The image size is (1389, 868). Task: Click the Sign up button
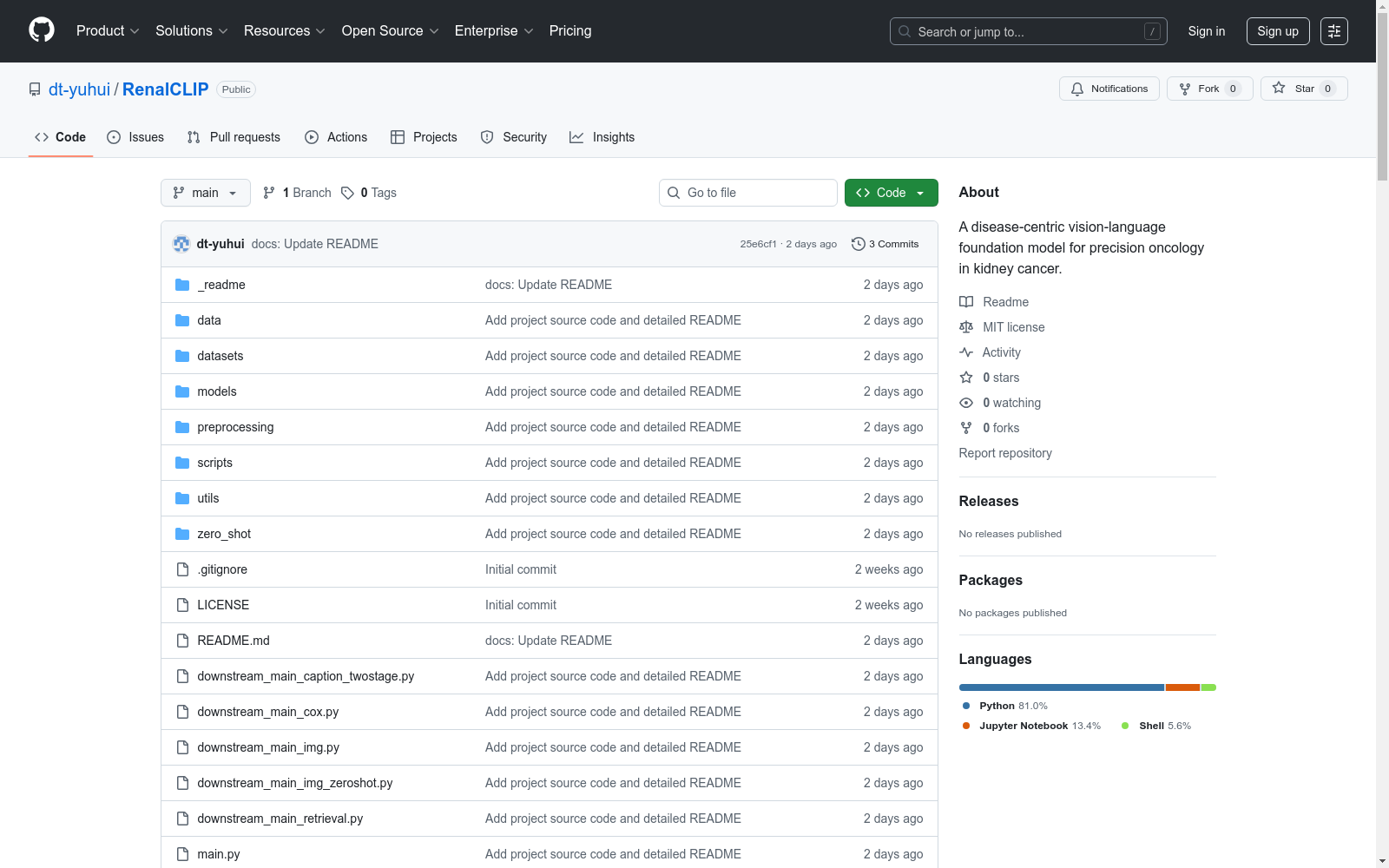click(x=1277, y=31)
